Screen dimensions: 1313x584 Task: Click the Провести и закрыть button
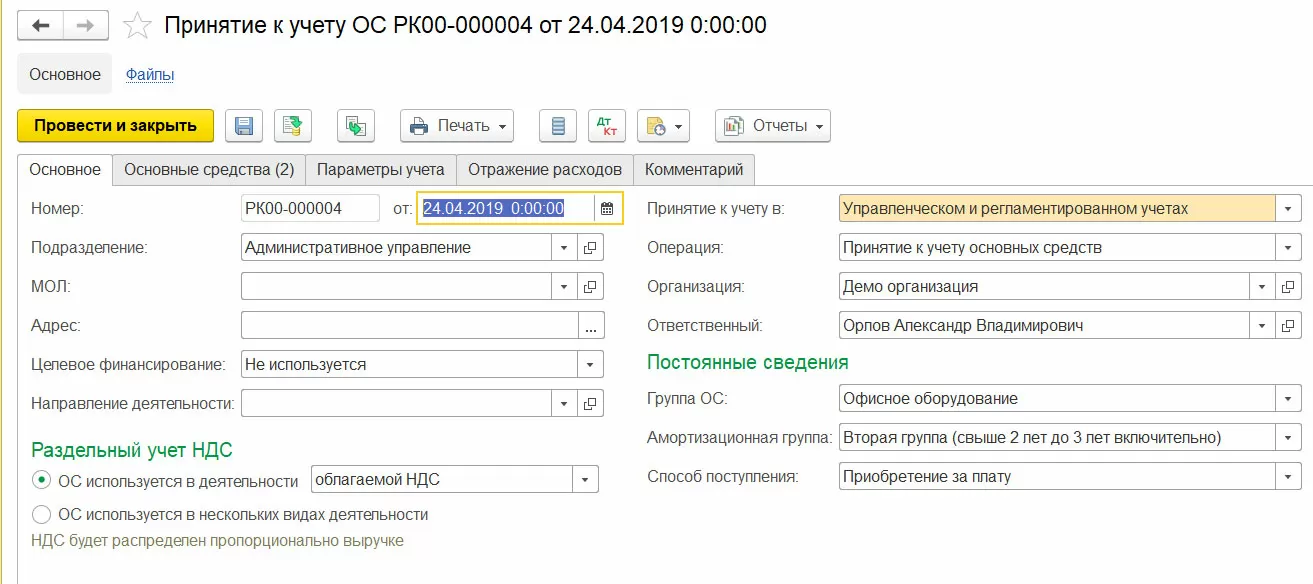(x=115, y=126)
